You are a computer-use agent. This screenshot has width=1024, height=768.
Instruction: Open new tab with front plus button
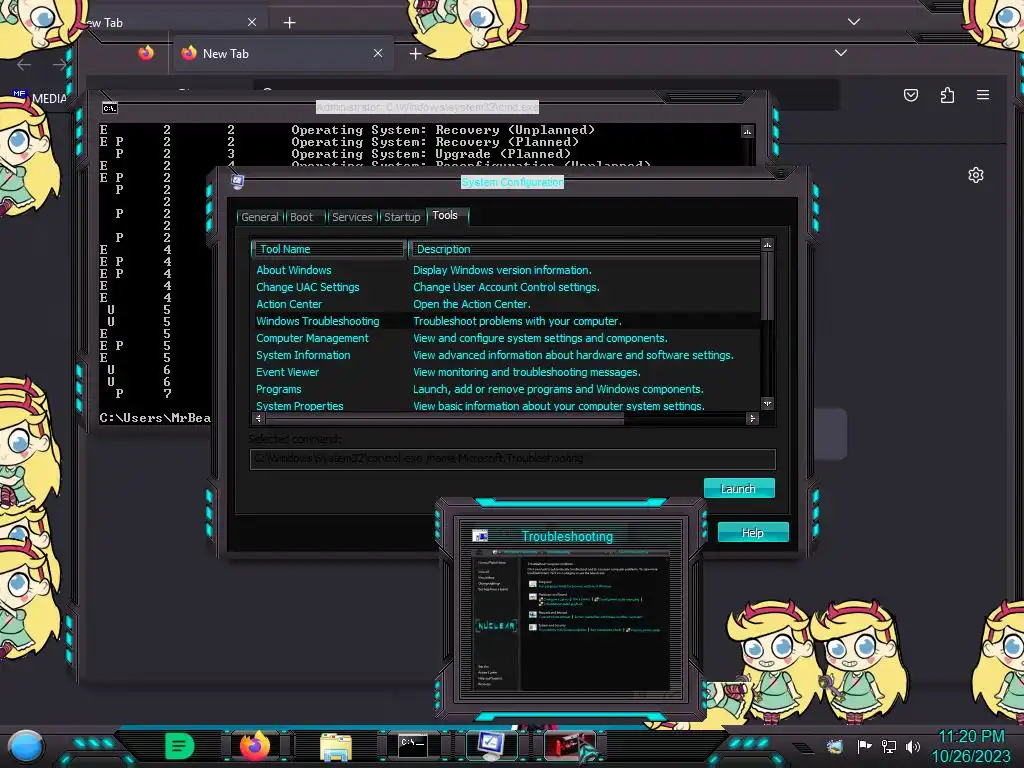pyautogui.click(x=415, y=54)
